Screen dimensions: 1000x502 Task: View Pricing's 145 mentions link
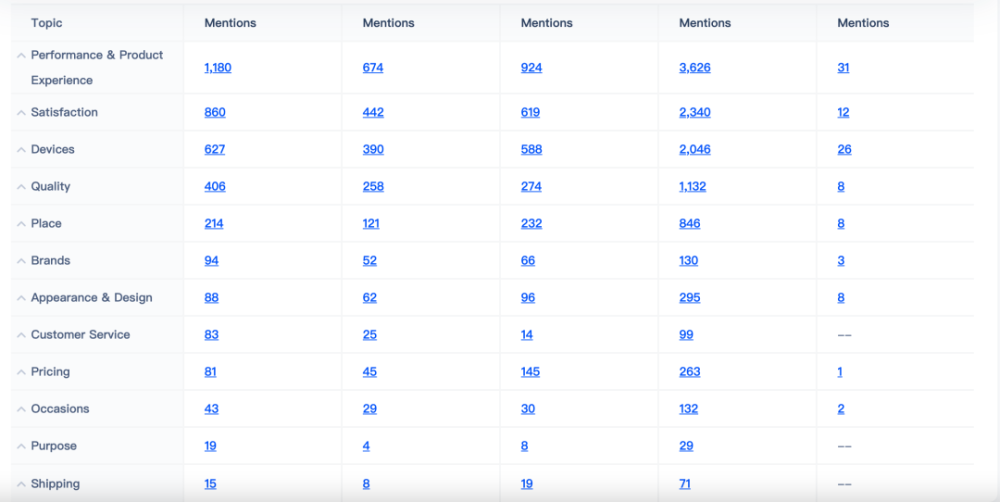[x=530, y=371]
